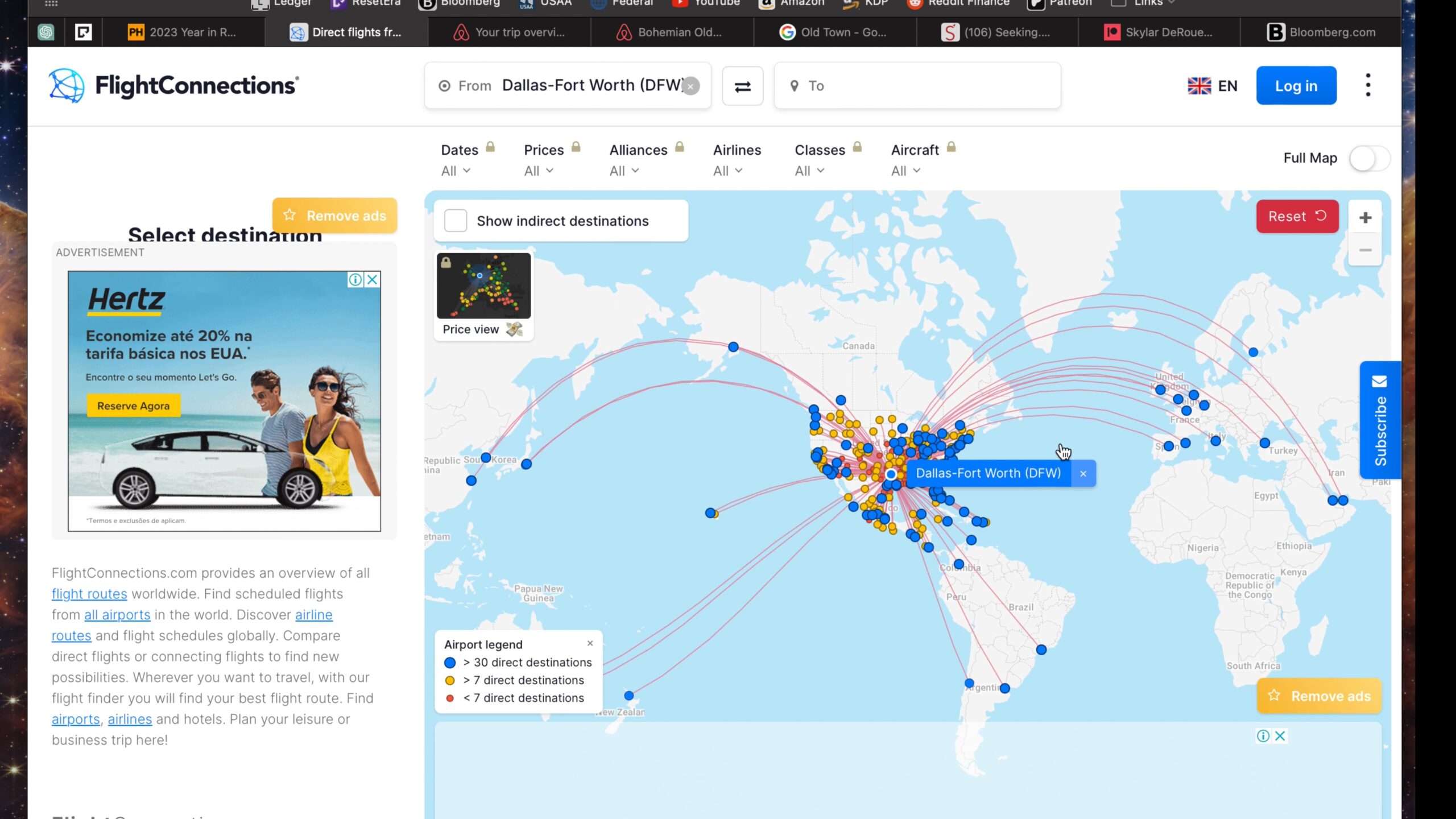The width and height of the screenshot is (1456, 819).
Task: Close the bottom map advertisement
Action: [1280, 736]
